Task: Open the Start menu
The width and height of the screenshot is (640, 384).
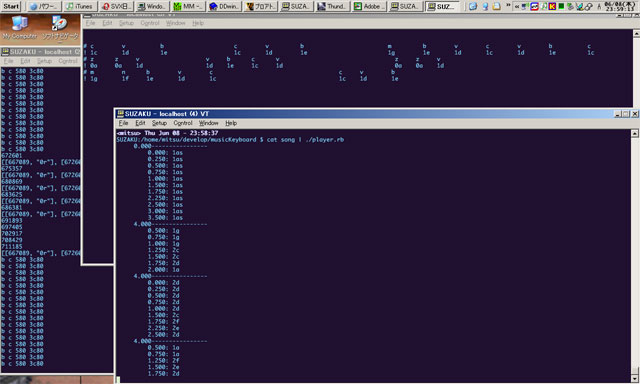Action: [11, 6]
